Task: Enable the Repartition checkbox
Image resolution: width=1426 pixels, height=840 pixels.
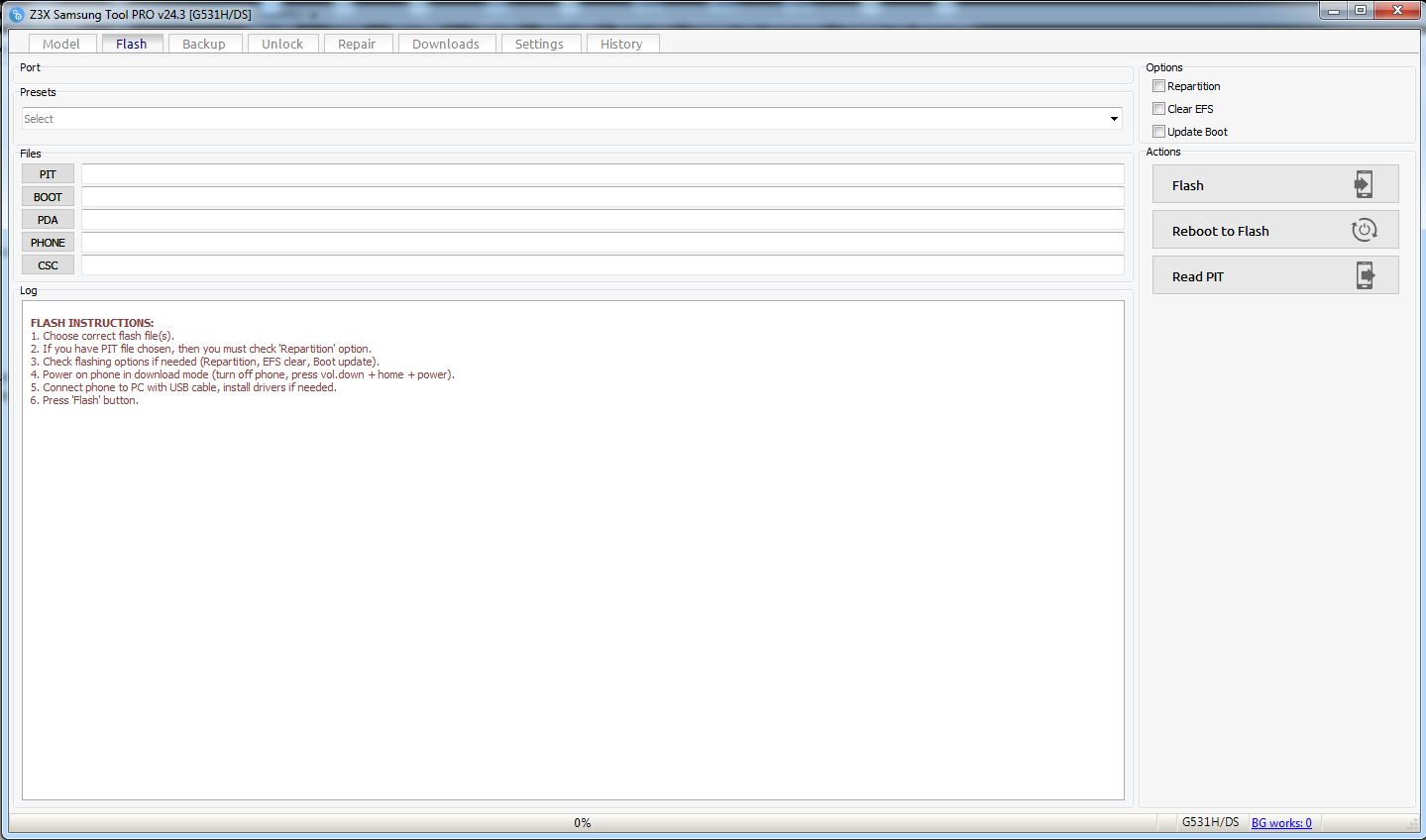Action: 1158,86
